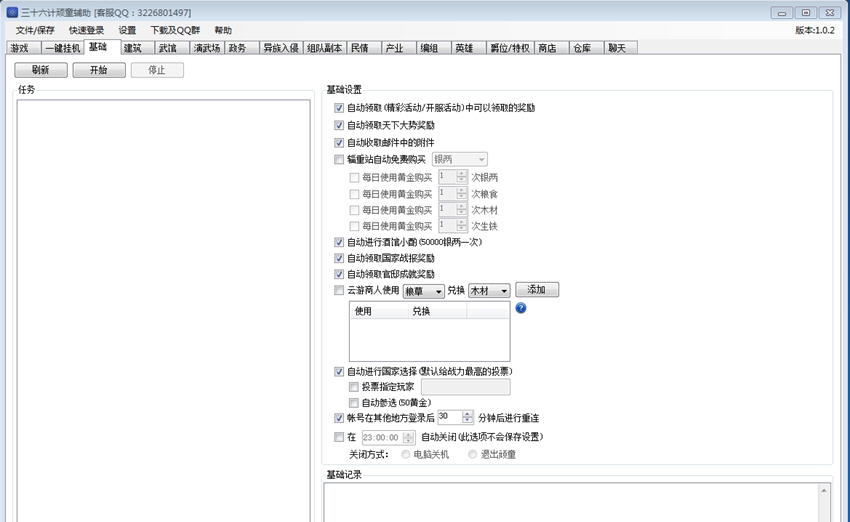
Task: Switch to the 一键挂机 tab
Action: 63,48
